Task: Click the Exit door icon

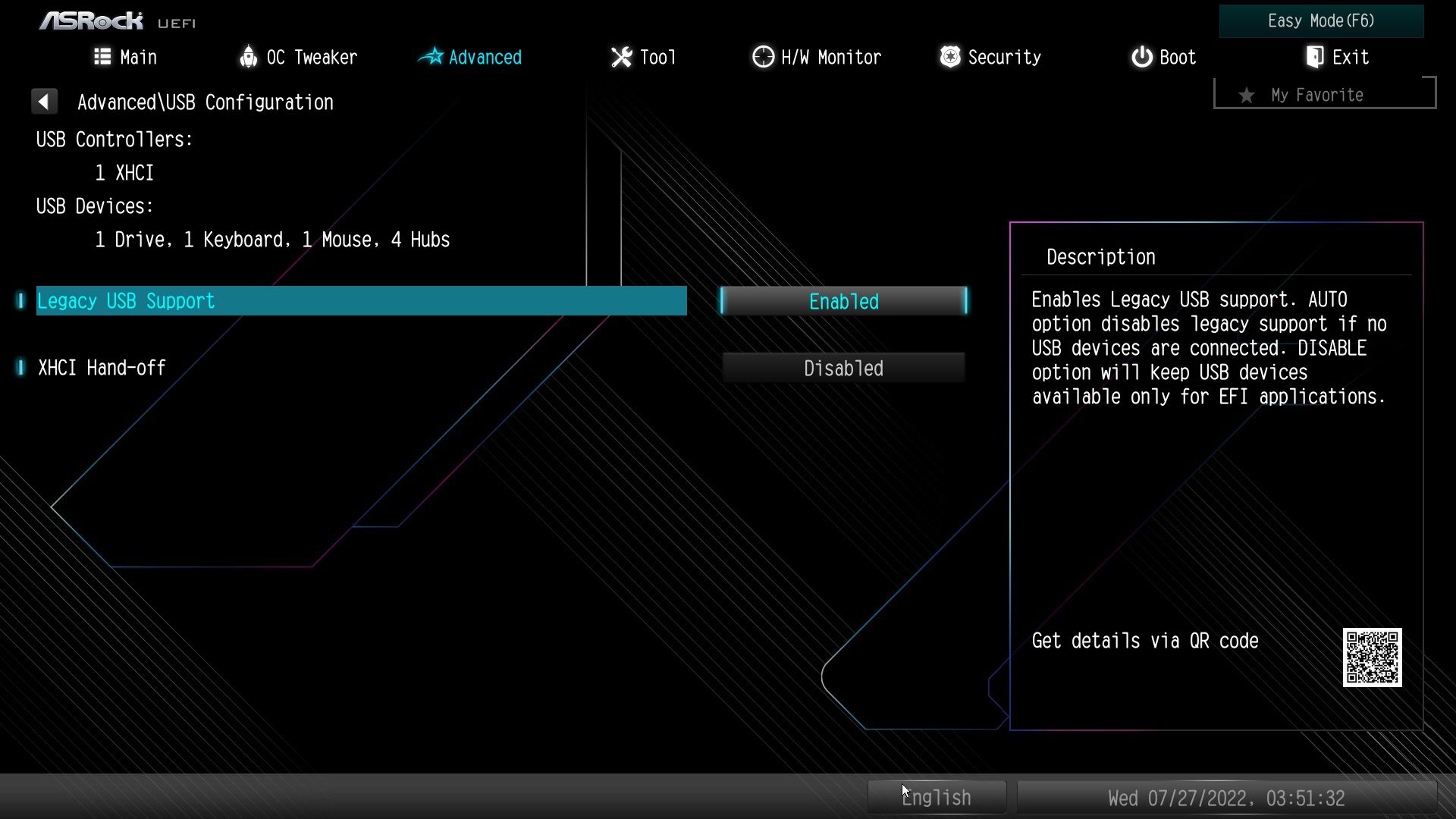Action: pos(1314,57)
